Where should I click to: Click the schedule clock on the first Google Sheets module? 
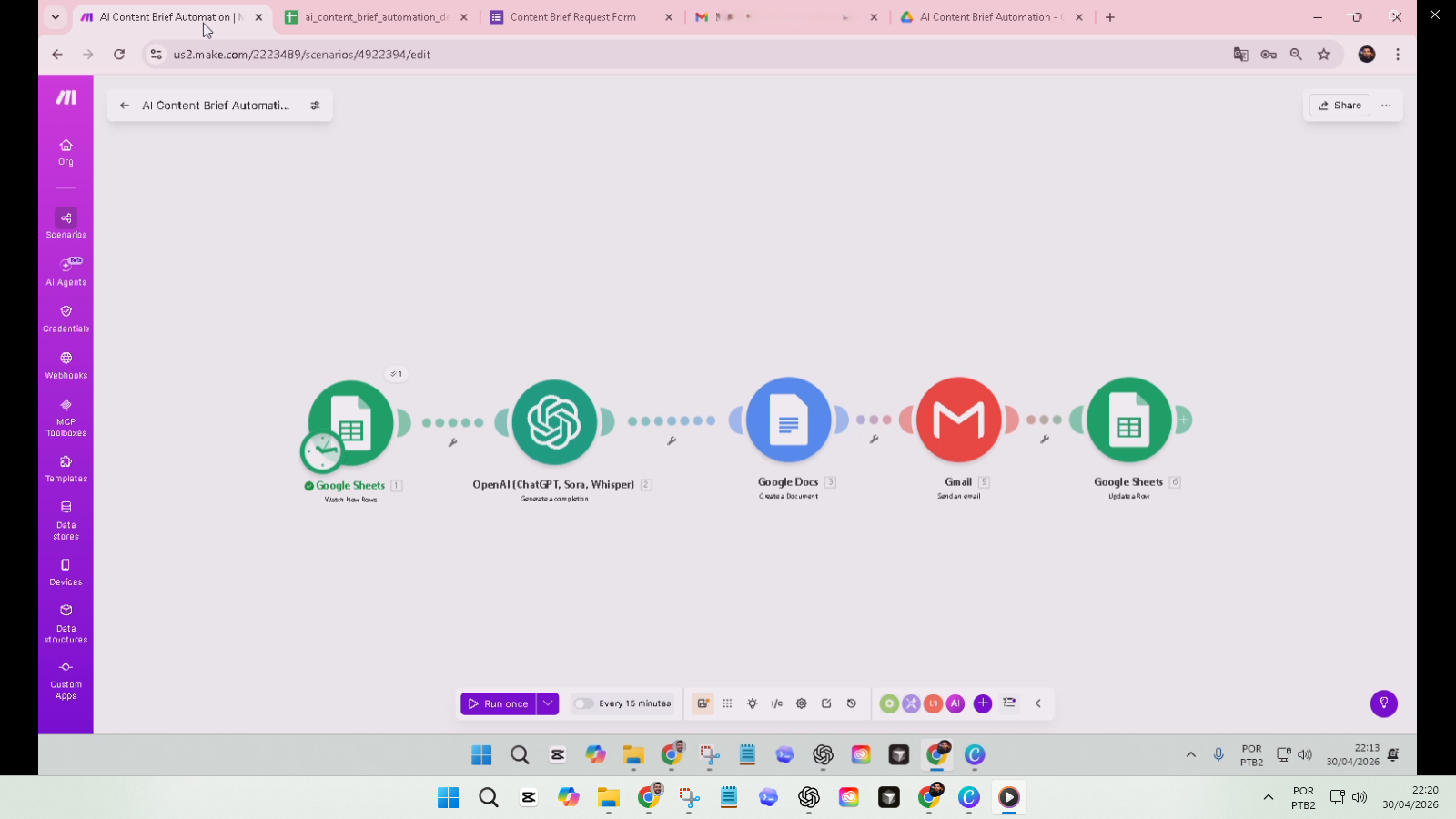click(321, 451)
